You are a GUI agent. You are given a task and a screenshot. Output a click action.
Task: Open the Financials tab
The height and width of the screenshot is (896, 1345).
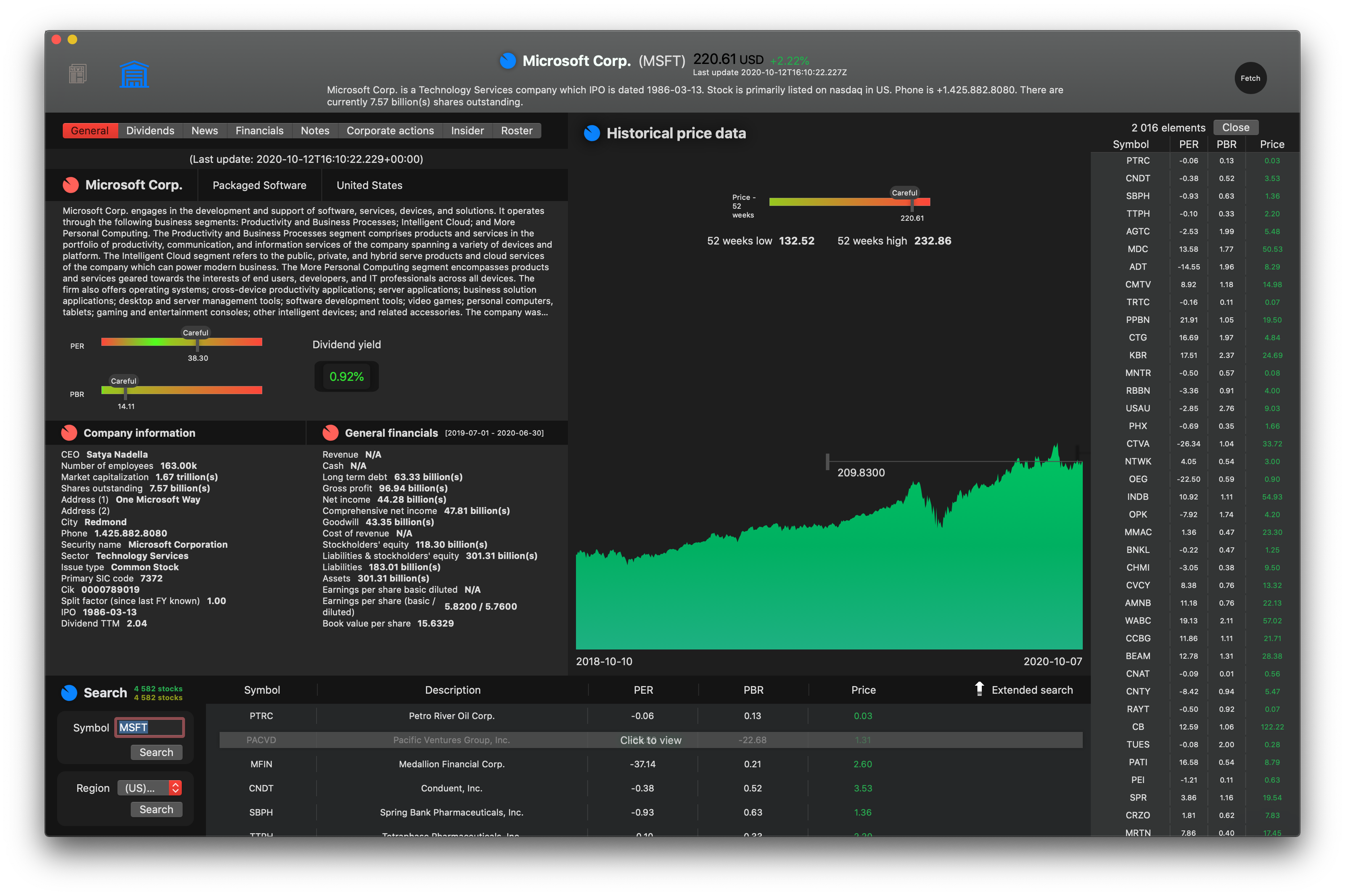pyautogui.click(x=259, y=130)
